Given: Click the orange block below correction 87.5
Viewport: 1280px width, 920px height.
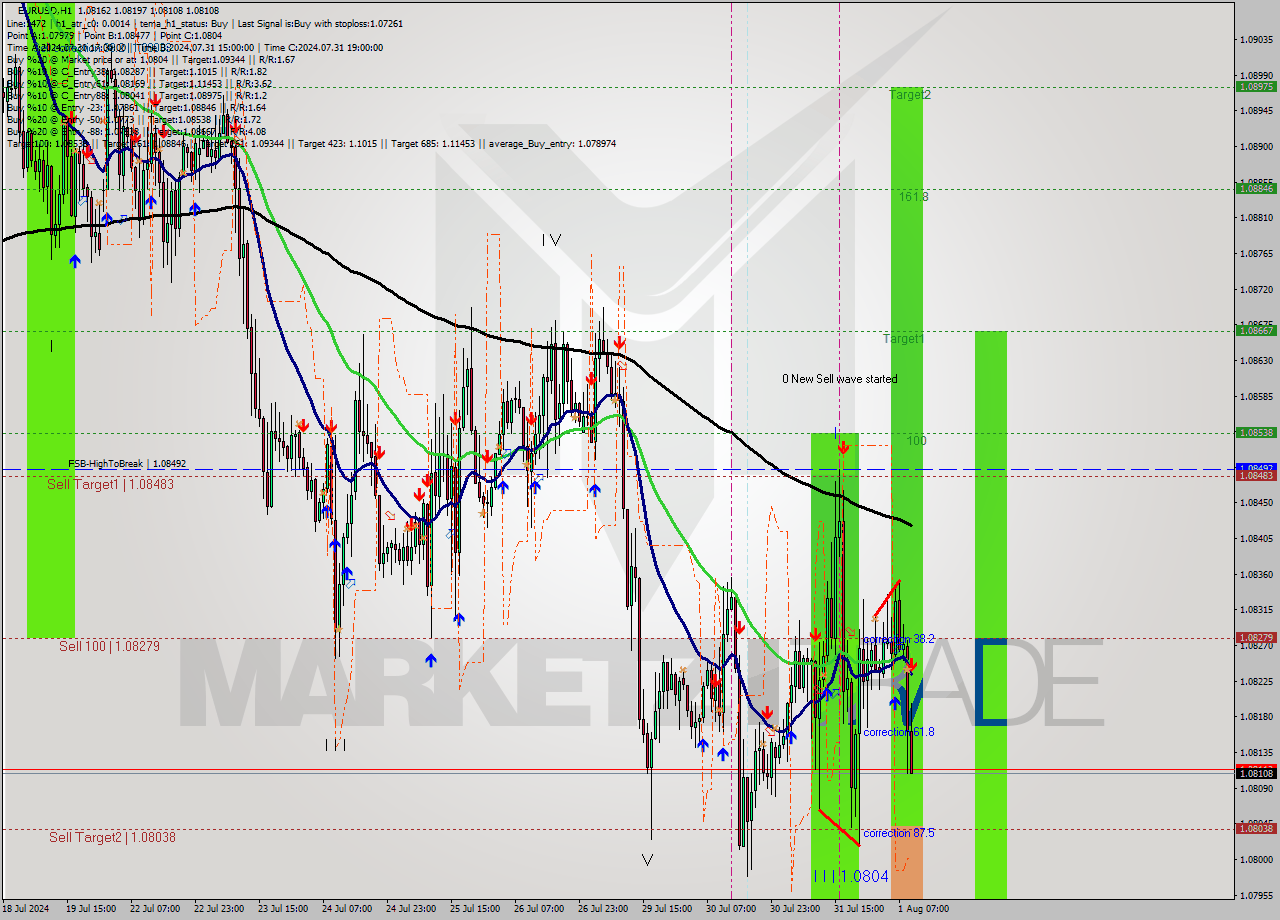Looking at the screenshot, I should [x=907, y=863].
